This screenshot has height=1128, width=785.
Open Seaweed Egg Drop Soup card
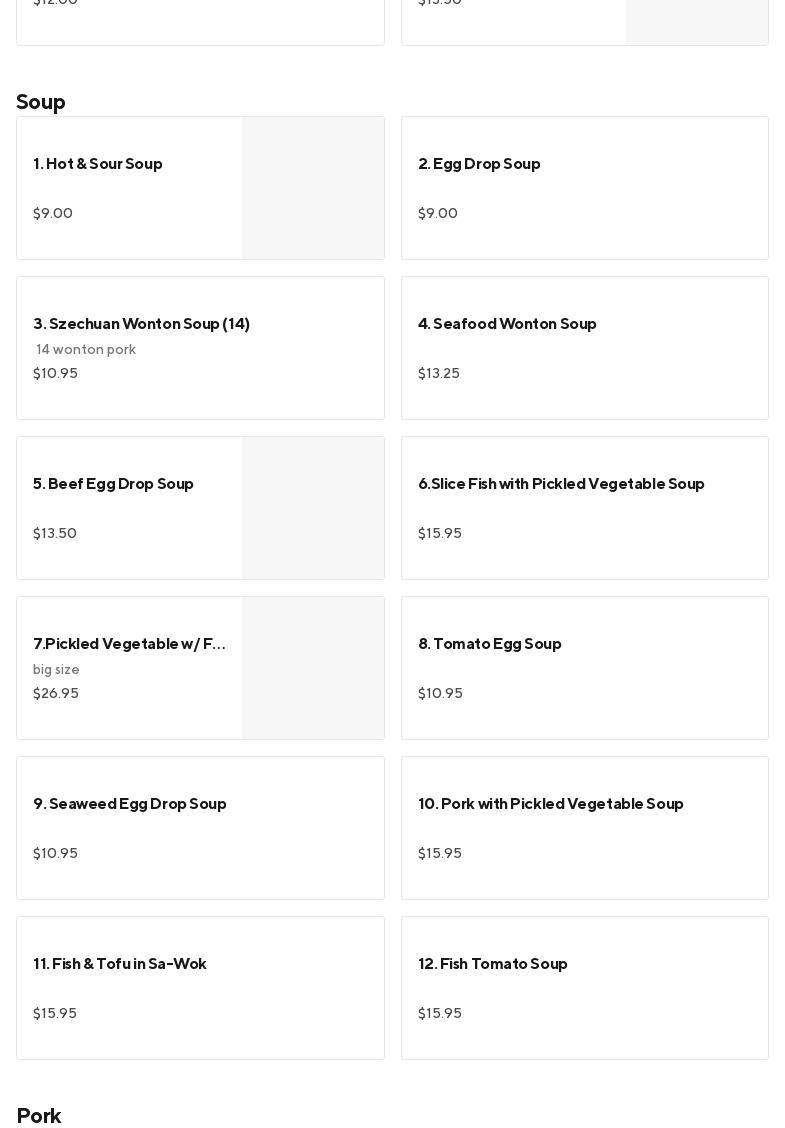[x=130, y=804]
